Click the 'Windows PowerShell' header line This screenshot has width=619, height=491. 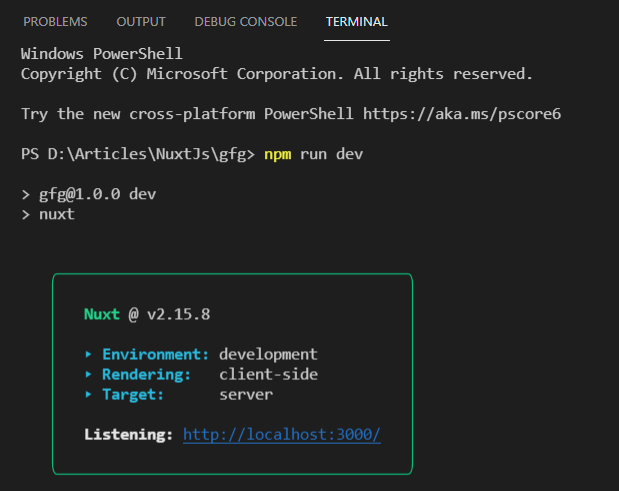102,54
